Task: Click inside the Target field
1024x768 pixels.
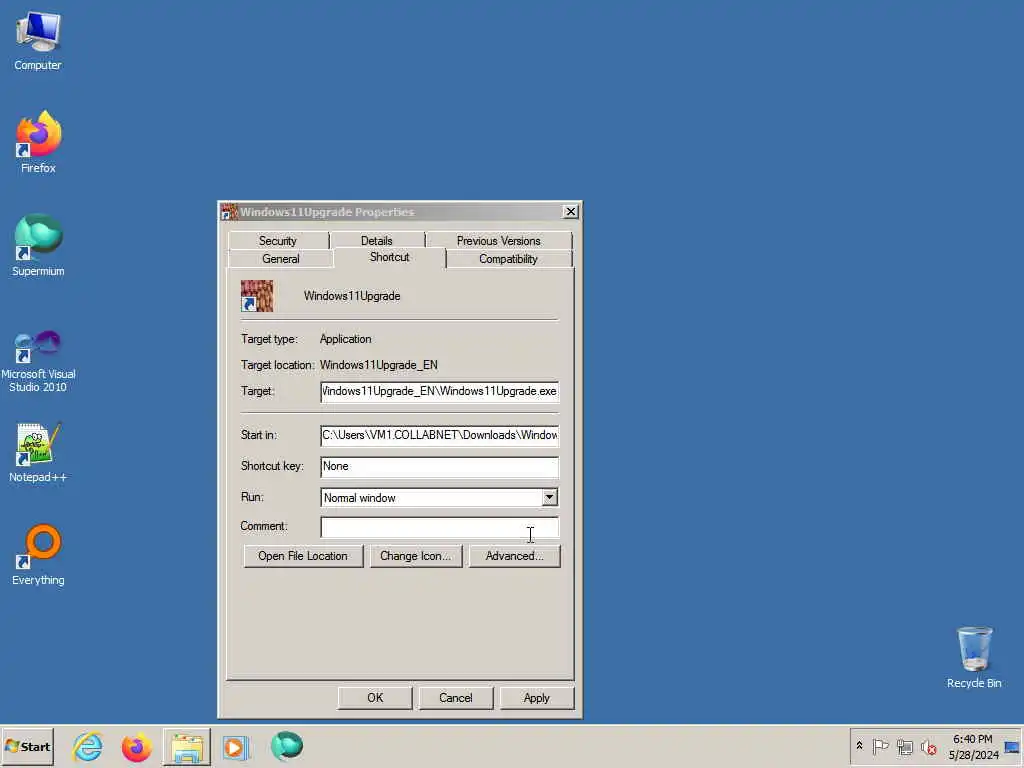Action: pyautogui.click(x=440, y=391)
